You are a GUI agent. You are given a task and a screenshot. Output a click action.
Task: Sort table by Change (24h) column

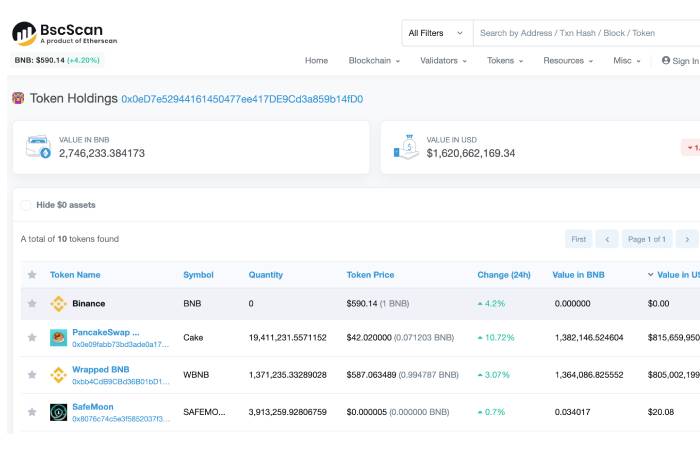(504, 275)
